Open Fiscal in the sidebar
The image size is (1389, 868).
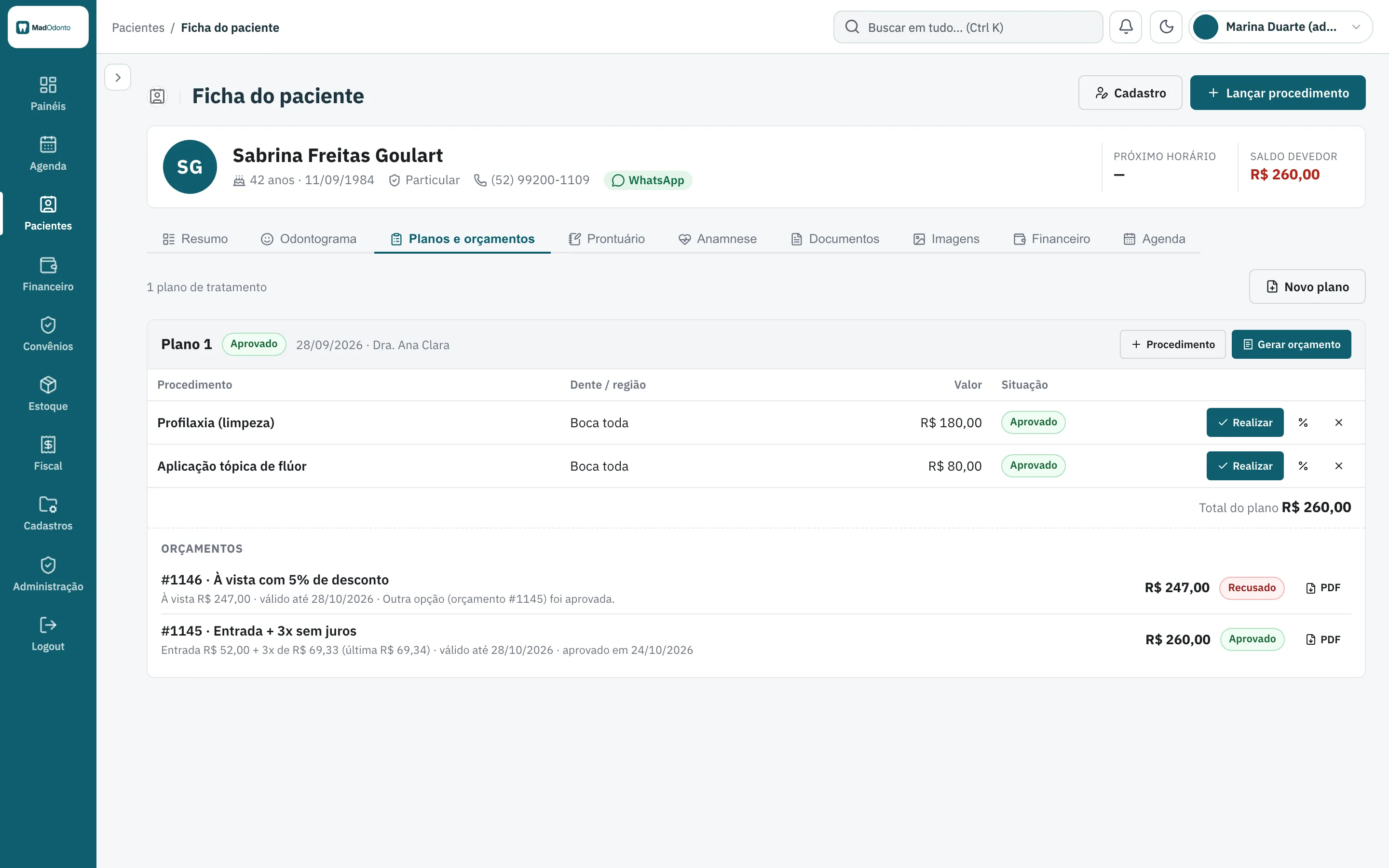click(48, 453)
